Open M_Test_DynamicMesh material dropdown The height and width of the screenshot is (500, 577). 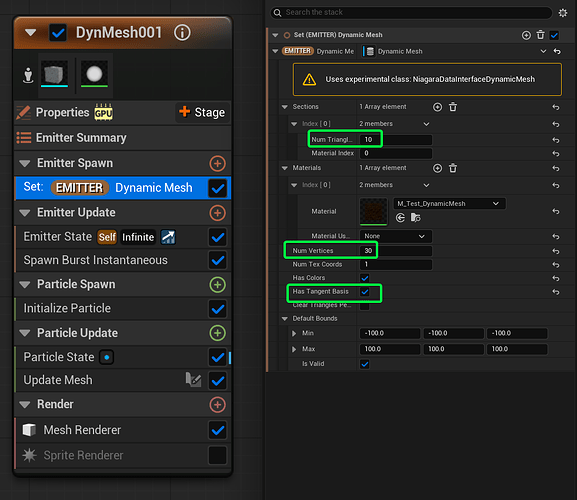449,204
